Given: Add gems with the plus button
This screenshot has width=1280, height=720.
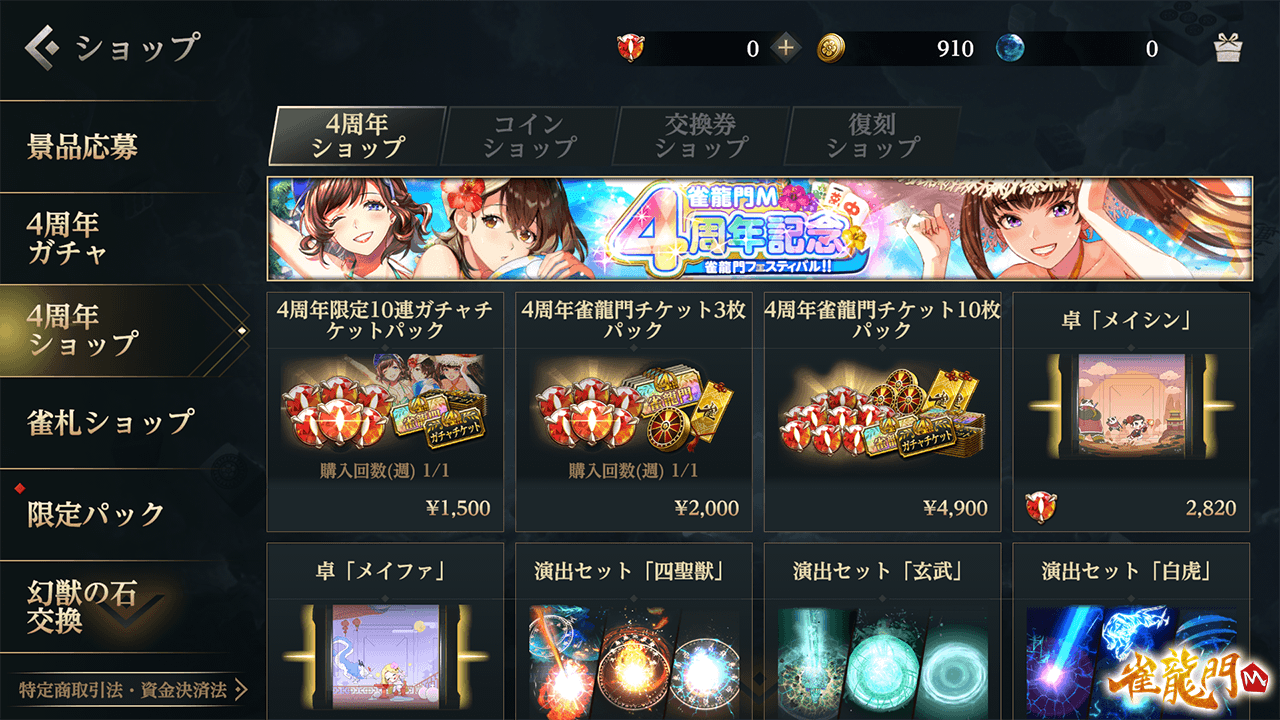Looking at the screenshot, I should 786,47.
